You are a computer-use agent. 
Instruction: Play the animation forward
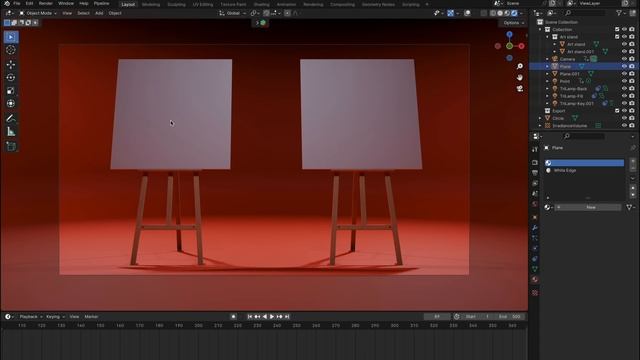coord(272,317)
